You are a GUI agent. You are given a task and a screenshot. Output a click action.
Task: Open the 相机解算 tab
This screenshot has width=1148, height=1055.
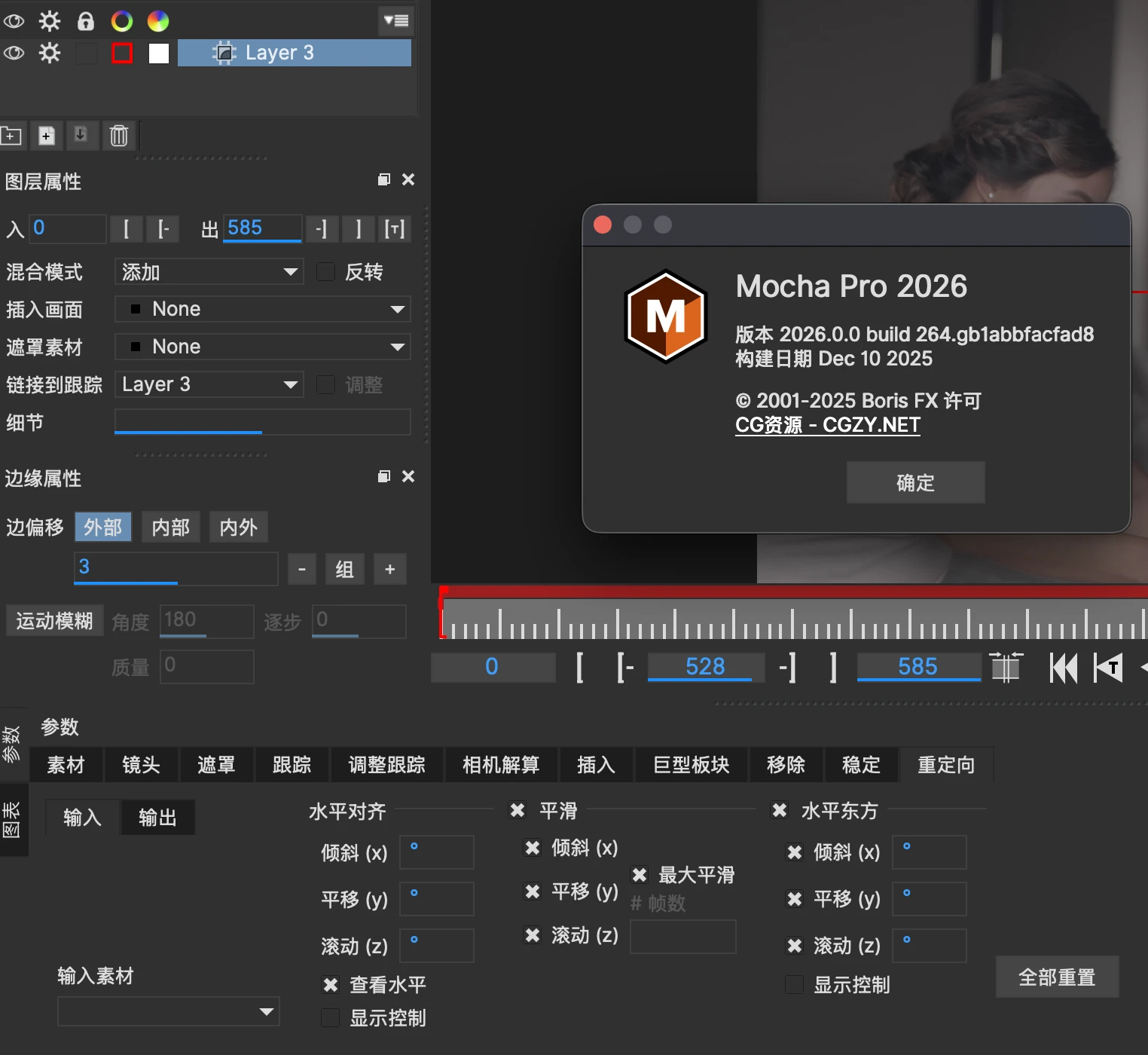[x=501, y=765]
